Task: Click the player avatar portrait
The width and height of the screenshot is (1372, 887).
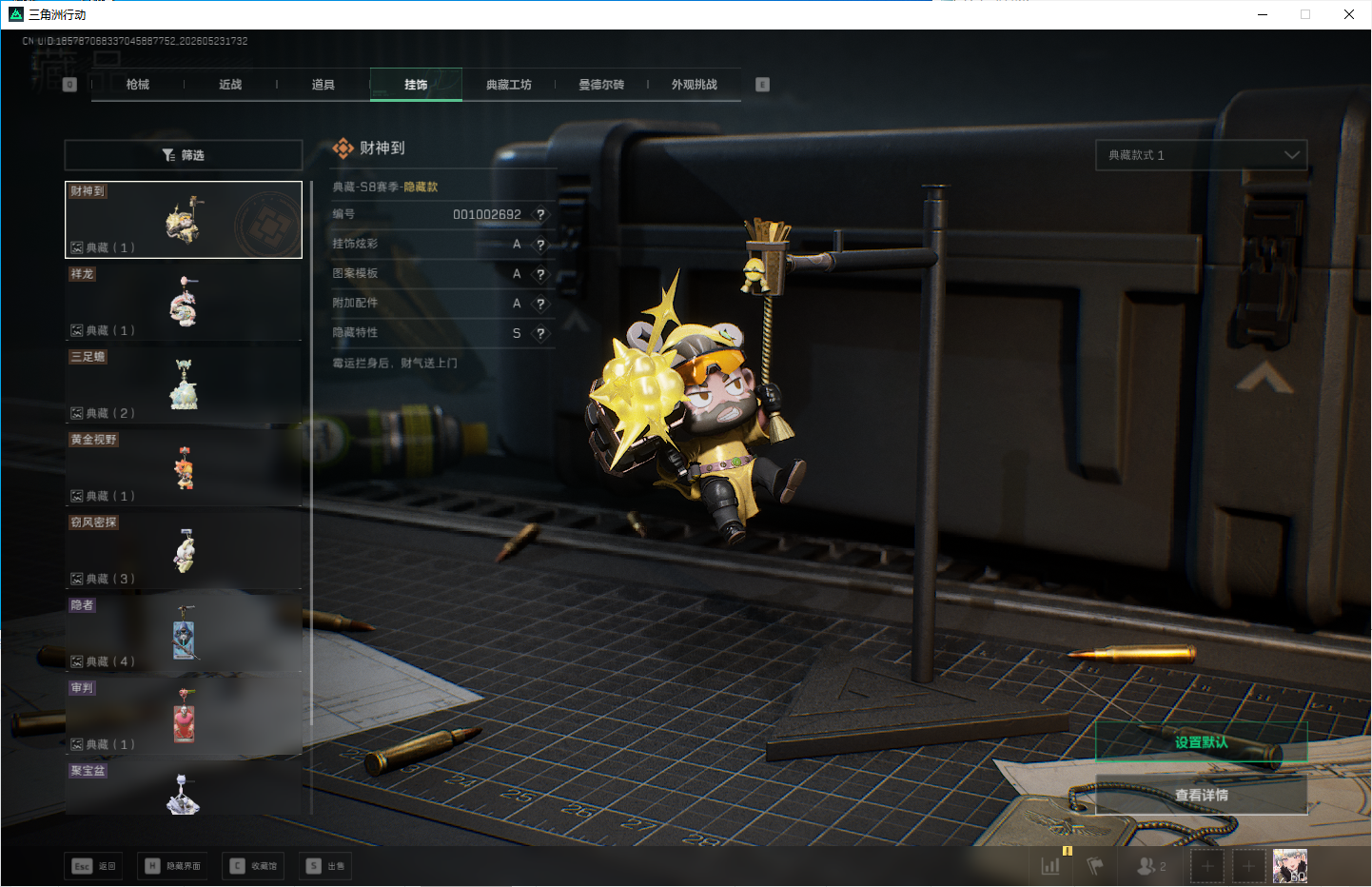Action: pyautogui.click(x=1290, y=866)
